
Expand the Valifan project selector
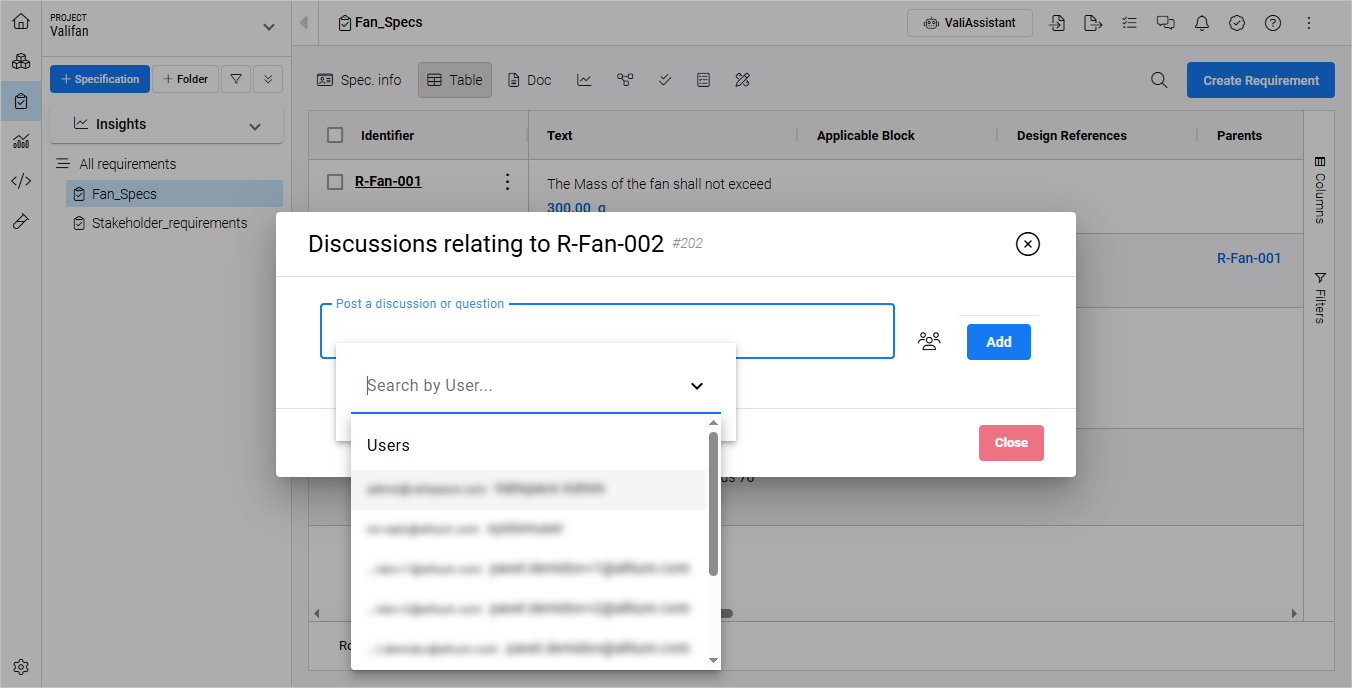tap(268, 27)
